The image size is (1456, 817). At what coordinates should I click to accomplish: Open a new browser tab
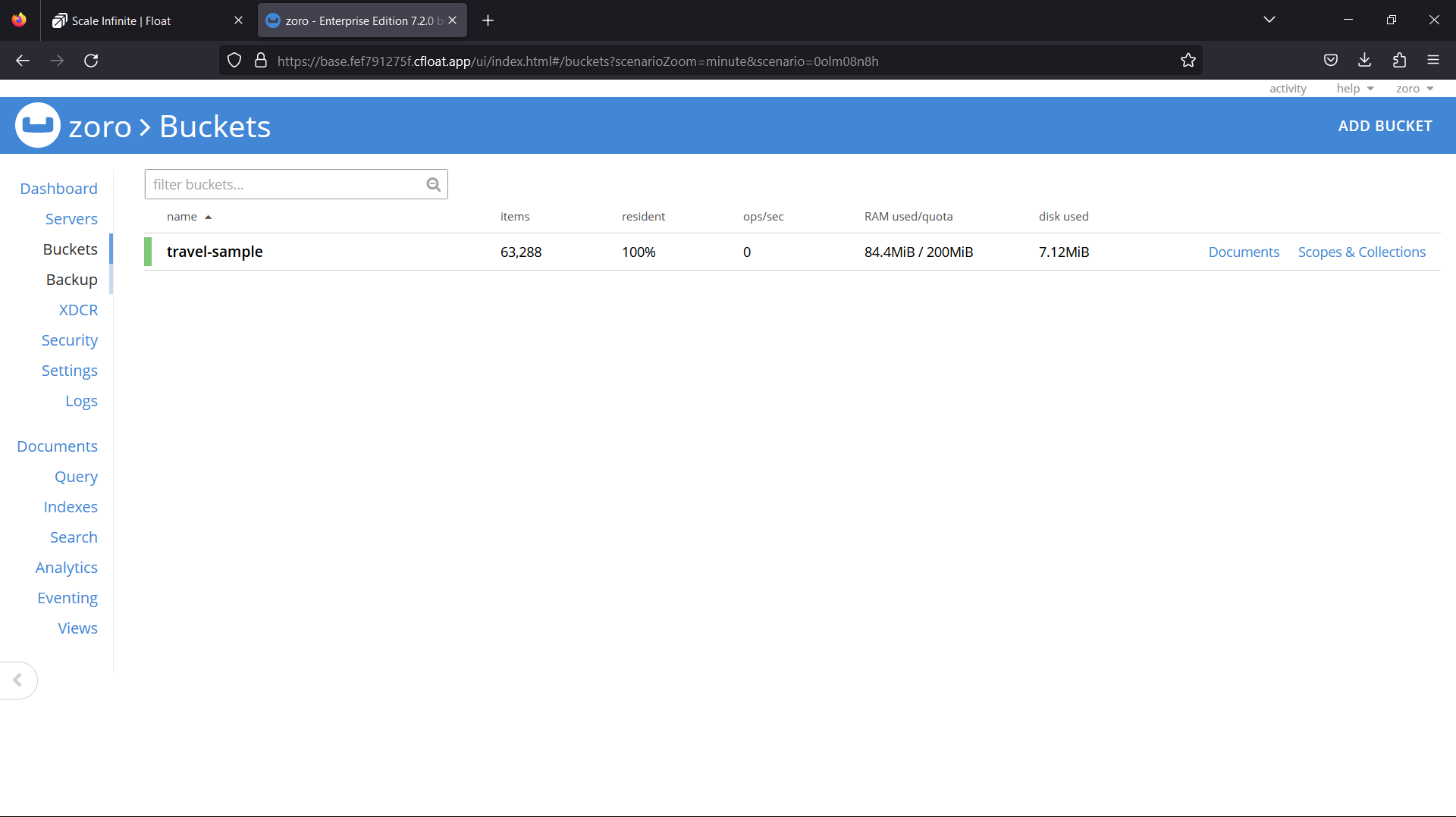[488, 20]
